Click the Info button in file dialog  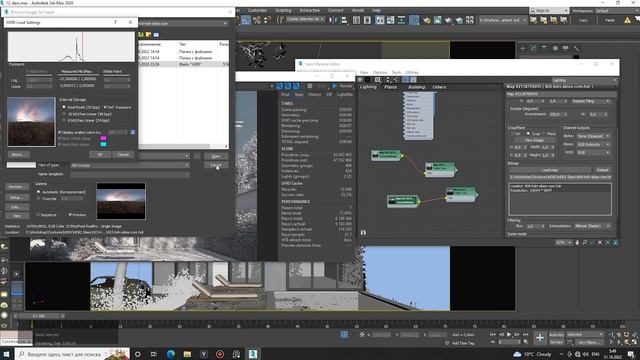[x=17, y=207]
